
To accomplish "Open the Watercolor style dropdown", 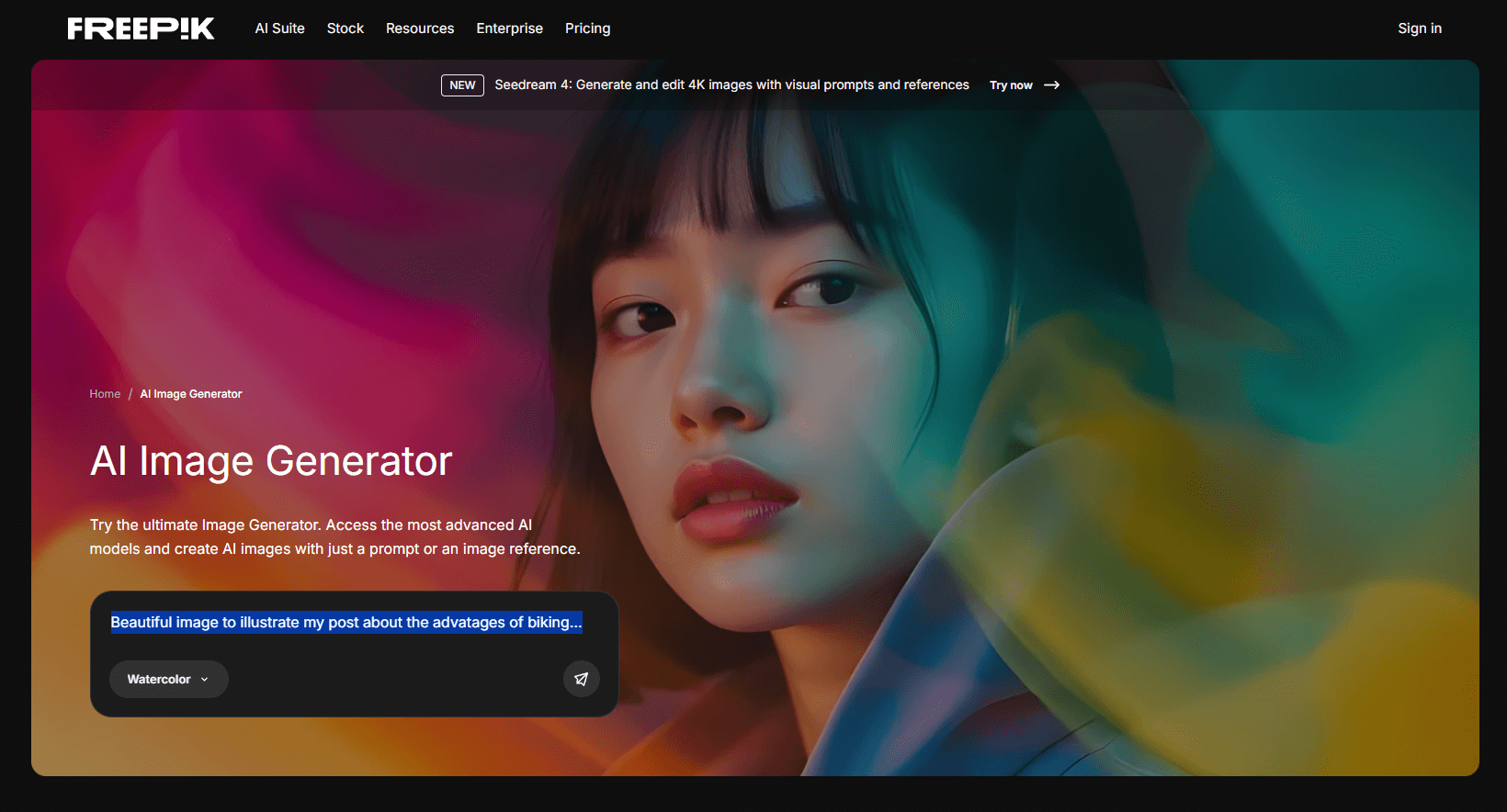I will 169,679.
